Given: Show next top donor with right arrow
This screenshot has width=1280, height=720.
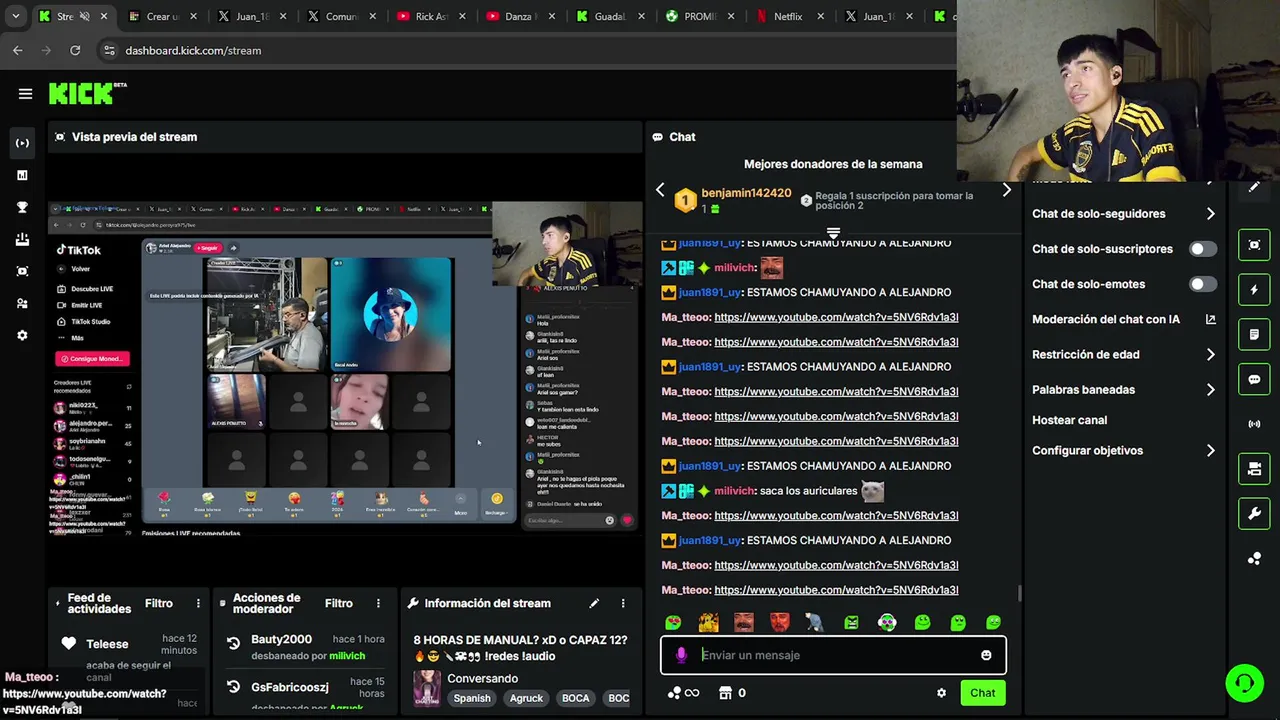Looking at the screenshot, I should coord(1006,190).
